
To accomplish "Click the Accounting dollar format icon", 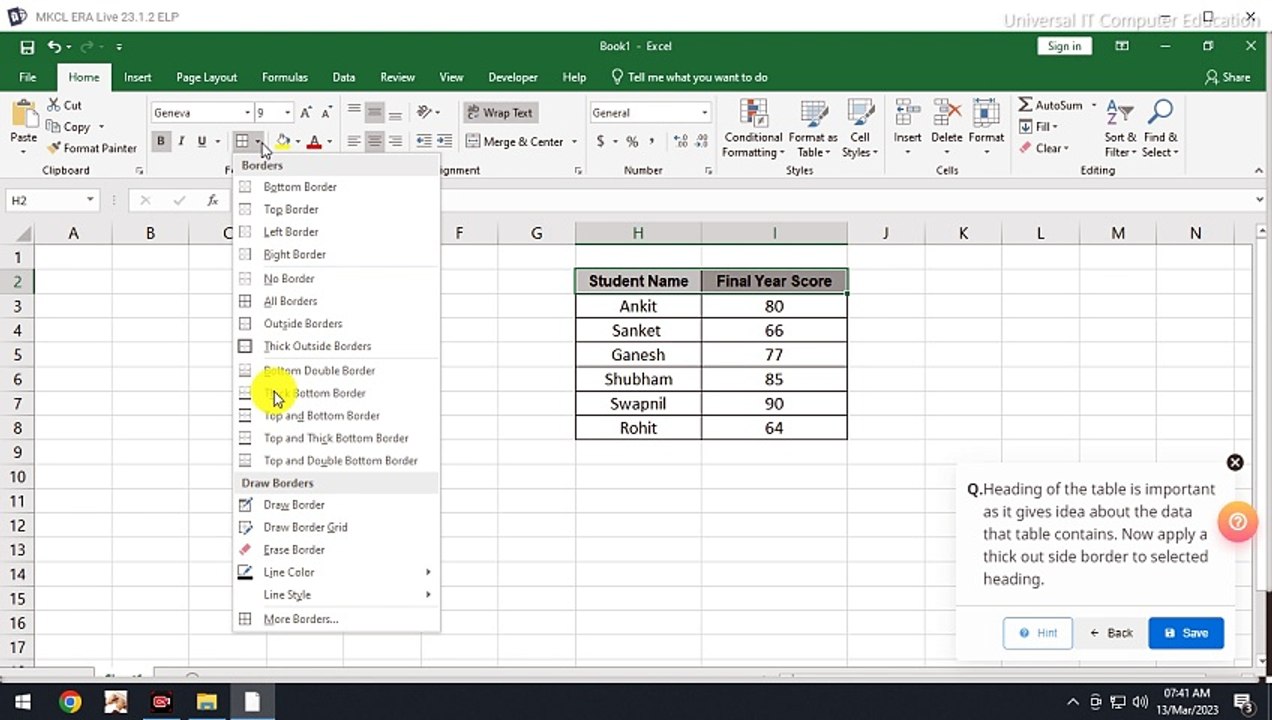I will [x=600, y=142].
